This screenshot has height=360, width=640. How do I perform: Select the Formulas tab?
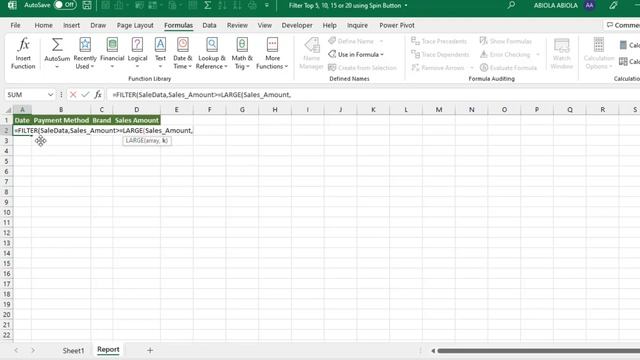178,25
